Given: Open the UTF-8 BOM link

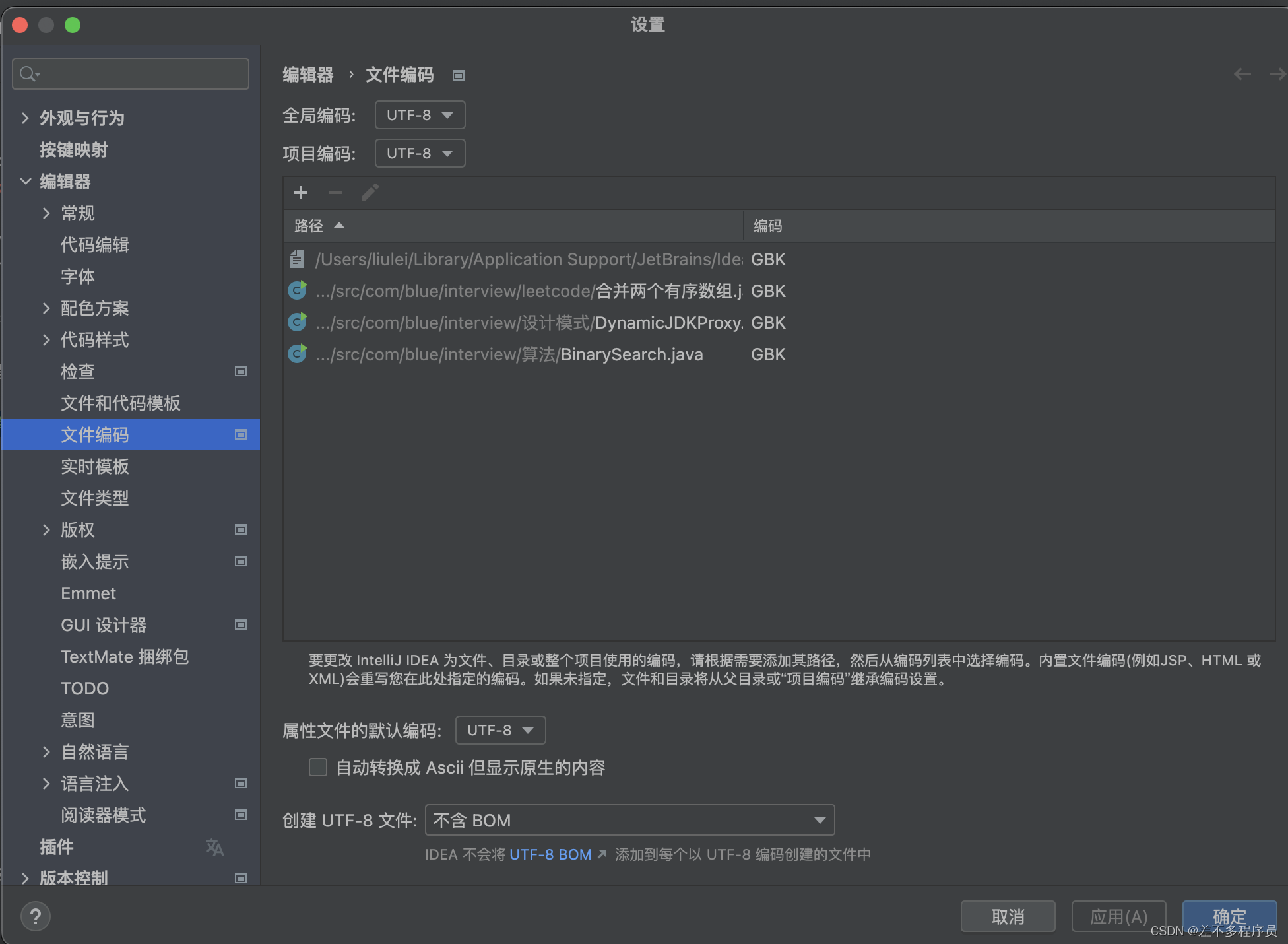Looking at the screenshot, I should coord(550,854).
